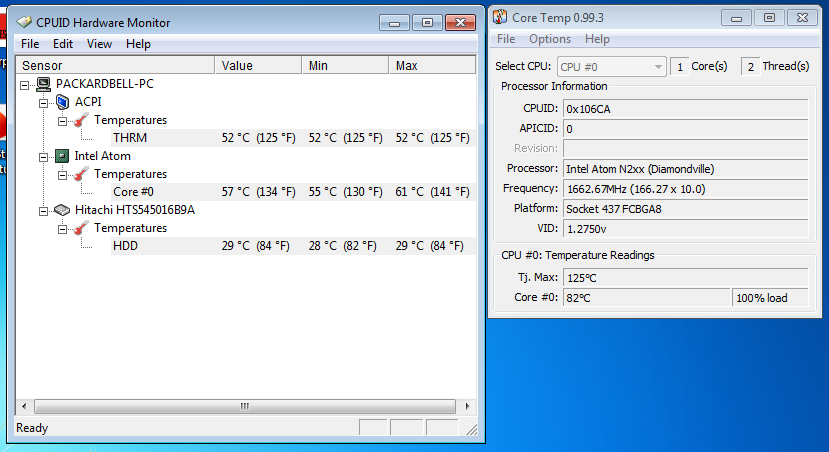Click Core #0 max value 61 °C
The image size is (829, 452).
coord(432,192)
